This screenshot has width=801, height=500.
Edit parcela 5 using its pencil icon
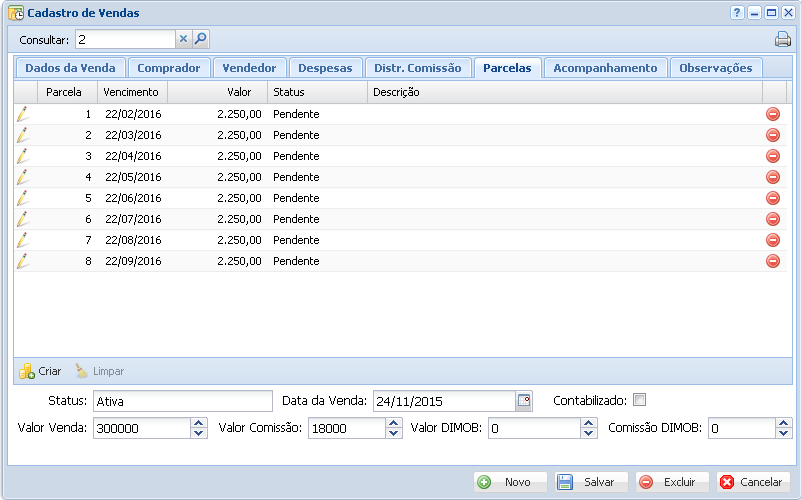(22, 198)
